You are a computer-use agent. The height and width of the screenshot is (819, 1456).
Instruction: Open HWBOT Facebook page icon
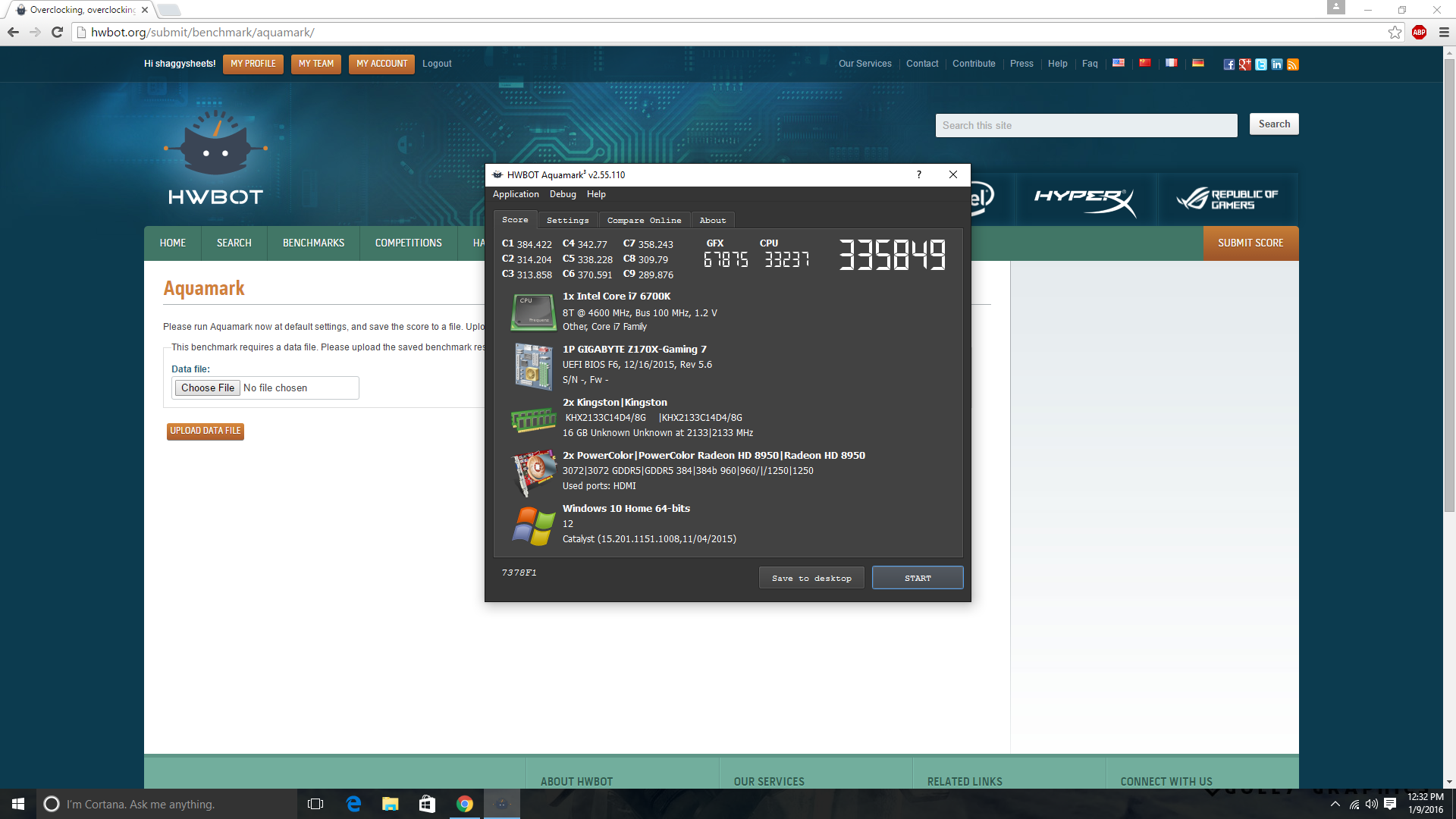[x=1229, y=64]
